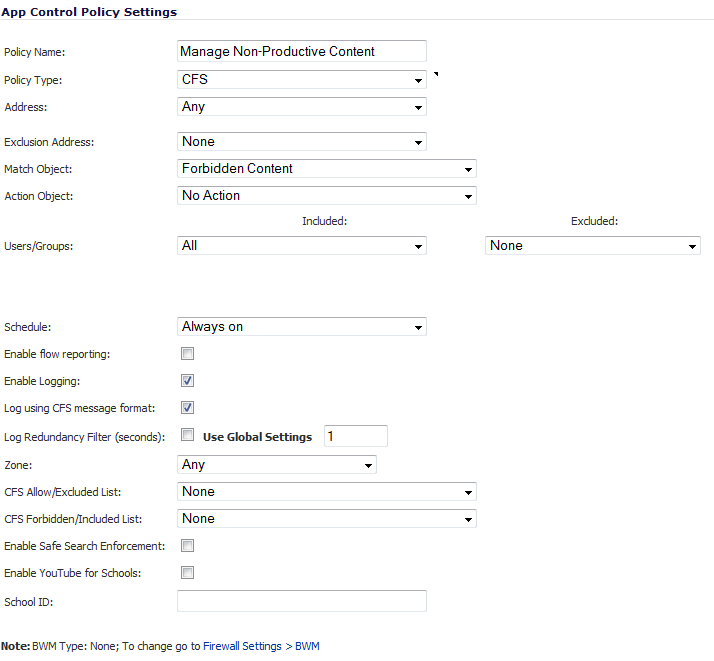Expand the CFS Allow/Excluded List dropdown
Viewport: 714px width, 661px height.
click(326, 492)
